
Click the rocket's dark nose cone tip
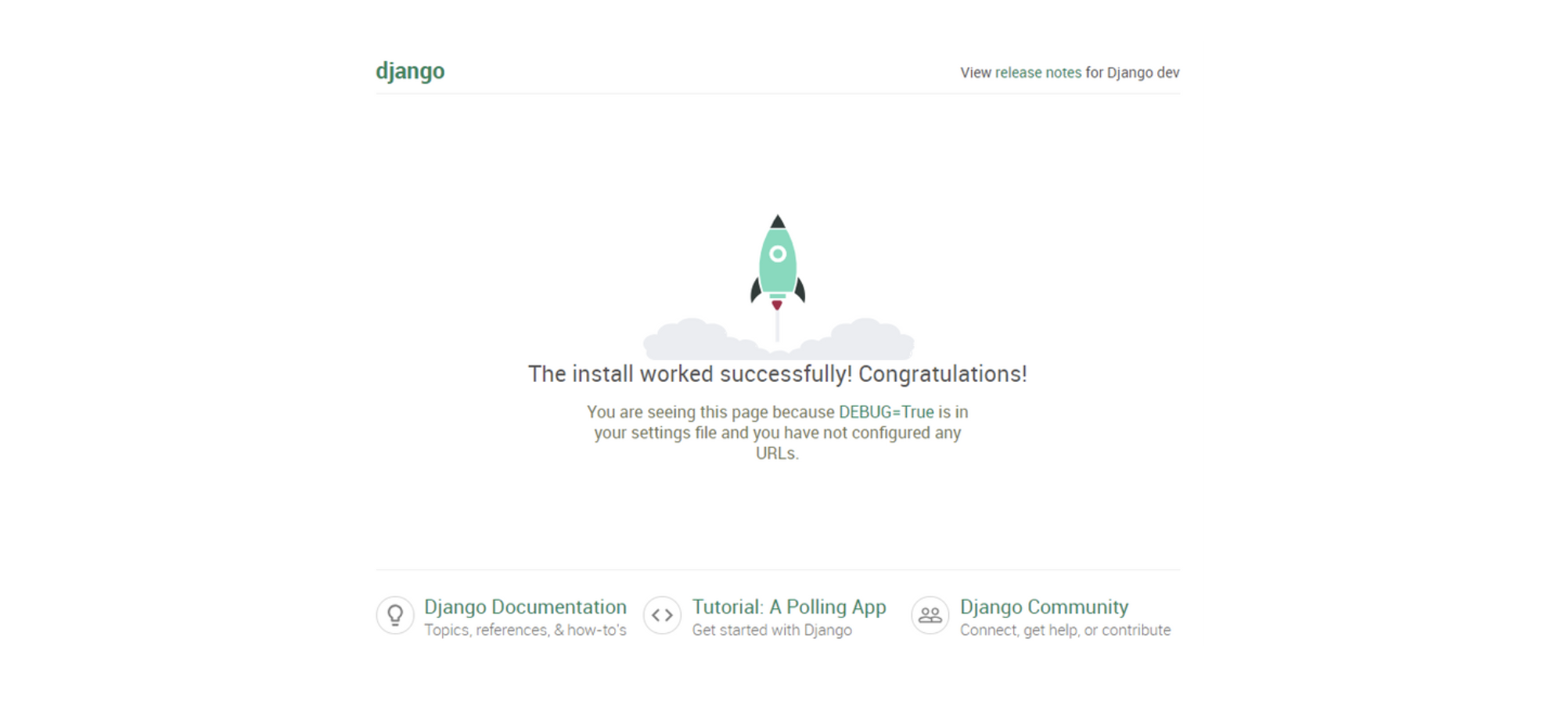[x=777, y=221]
